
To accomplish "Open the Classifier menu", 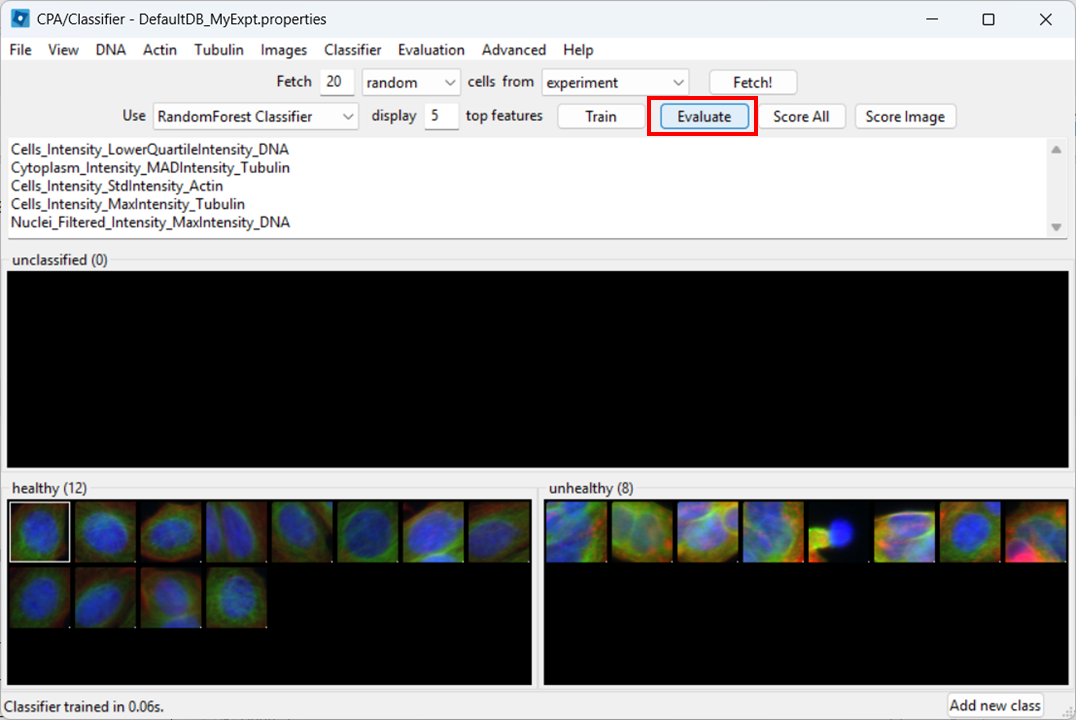I will (x=352, y=49).
